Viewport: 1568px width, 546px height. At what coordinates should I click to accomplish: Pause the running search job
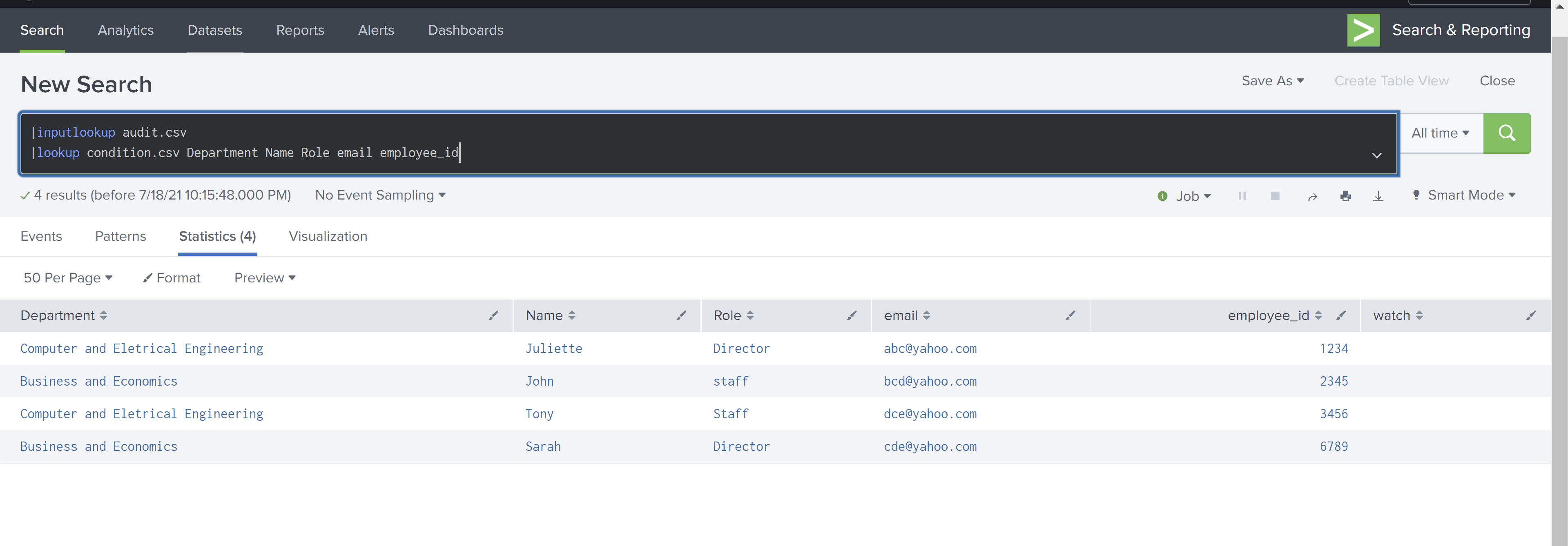coord(1242,196)
